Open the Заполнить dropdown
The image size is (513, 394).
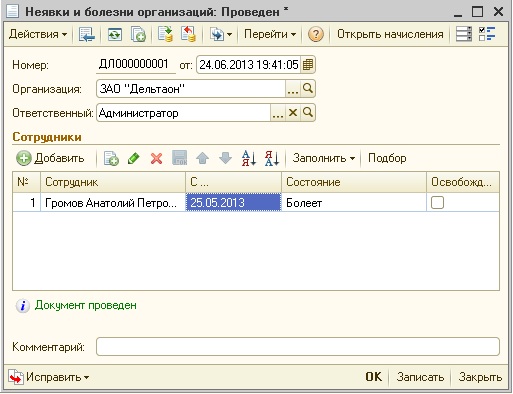pyautogui.click(x=324, y=158)
